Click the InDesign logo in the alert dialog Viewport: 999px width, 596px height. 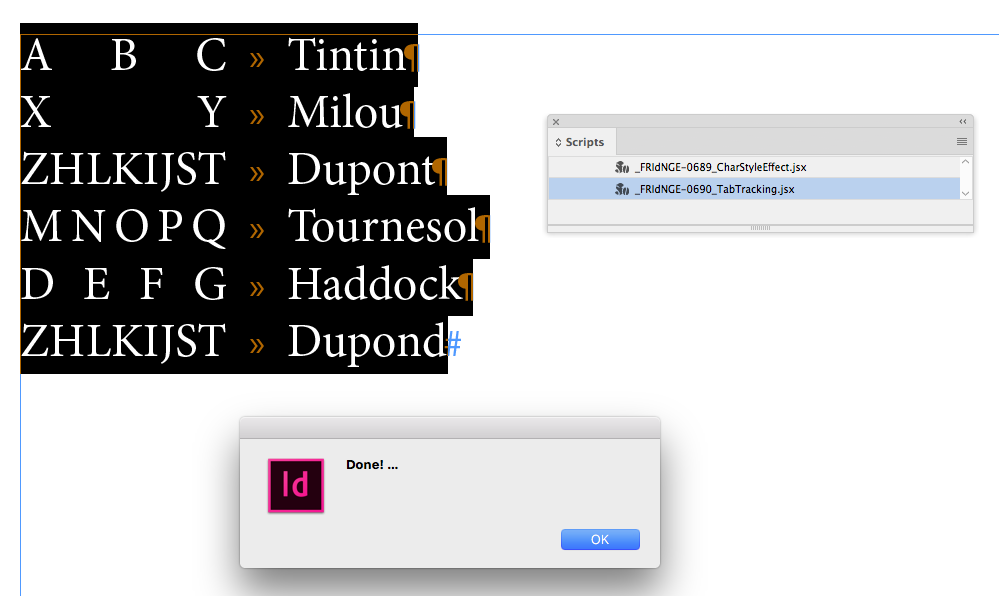(x=295, y=486)
